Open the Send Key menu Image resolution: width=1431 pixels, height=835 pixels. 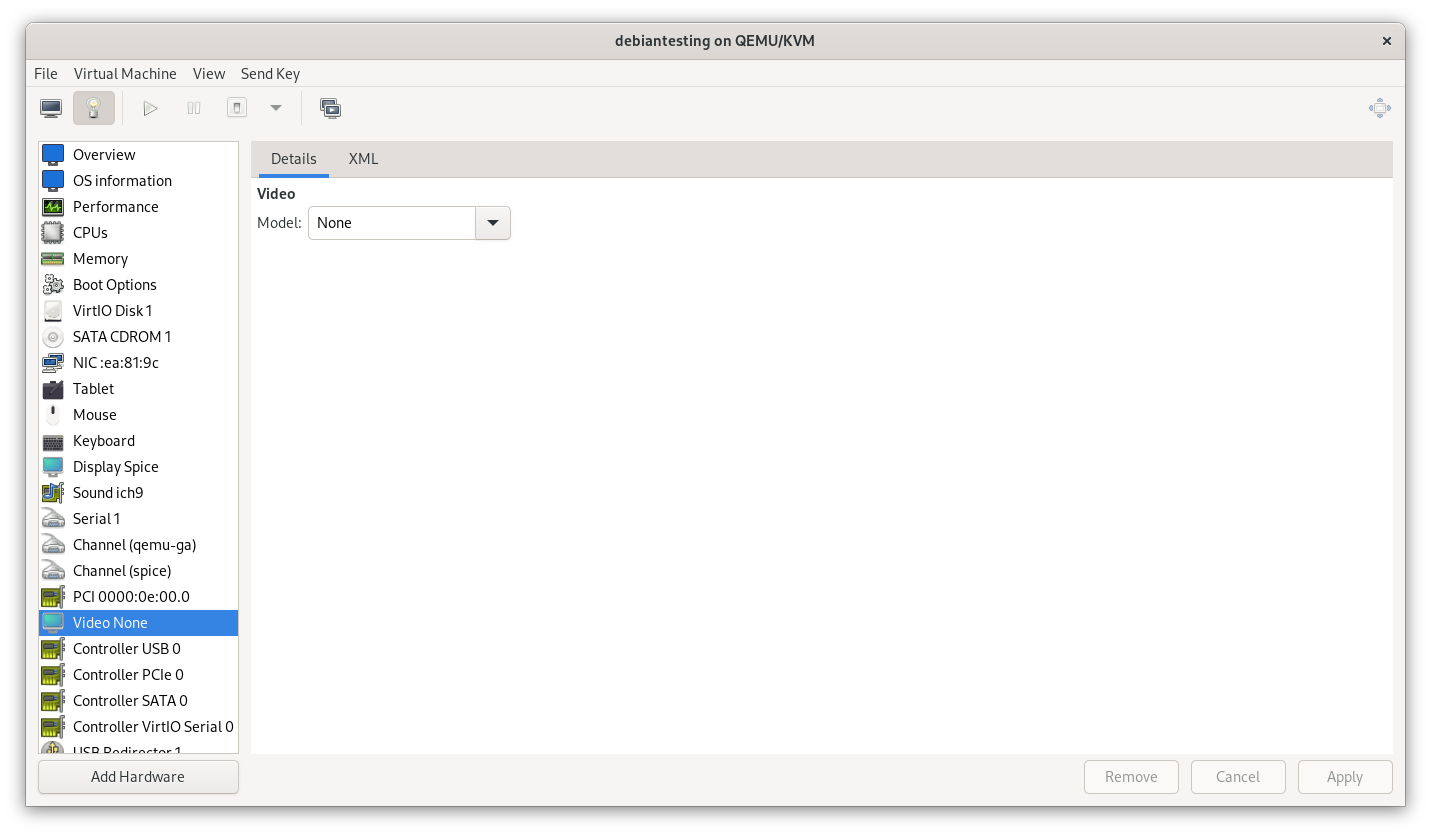[x=270, y=74]
